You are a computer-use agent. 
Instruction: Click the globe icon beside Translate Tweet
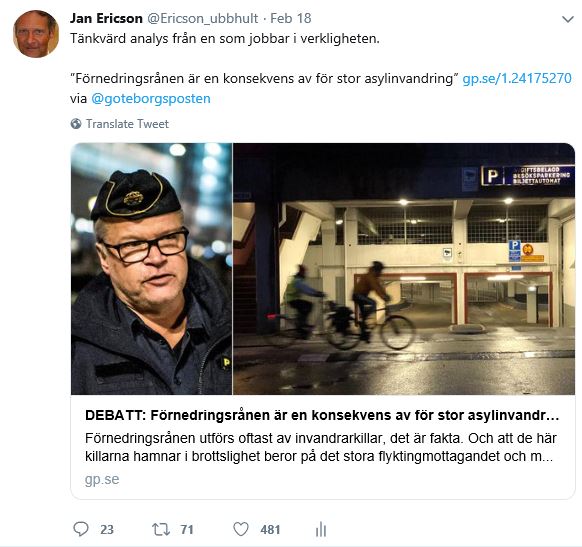click(76, 124)
